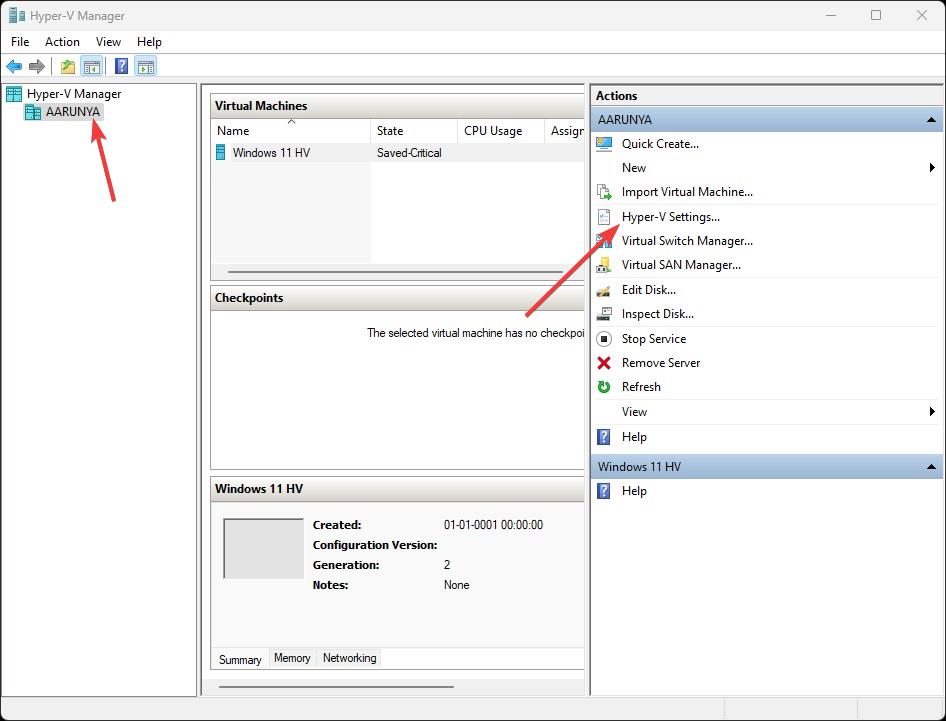Select the Windows 11 HV row
This screenshot has height=721, width=946.
click(x=398, y=153)
